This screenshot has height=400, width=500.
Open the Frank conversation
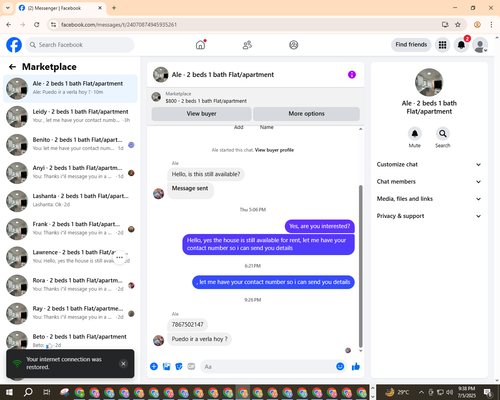[x=70, y=229]
